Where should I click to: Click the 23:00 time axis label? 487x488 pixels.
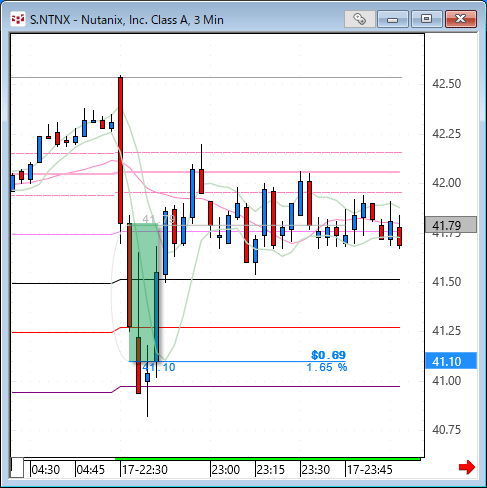[226, 470]
